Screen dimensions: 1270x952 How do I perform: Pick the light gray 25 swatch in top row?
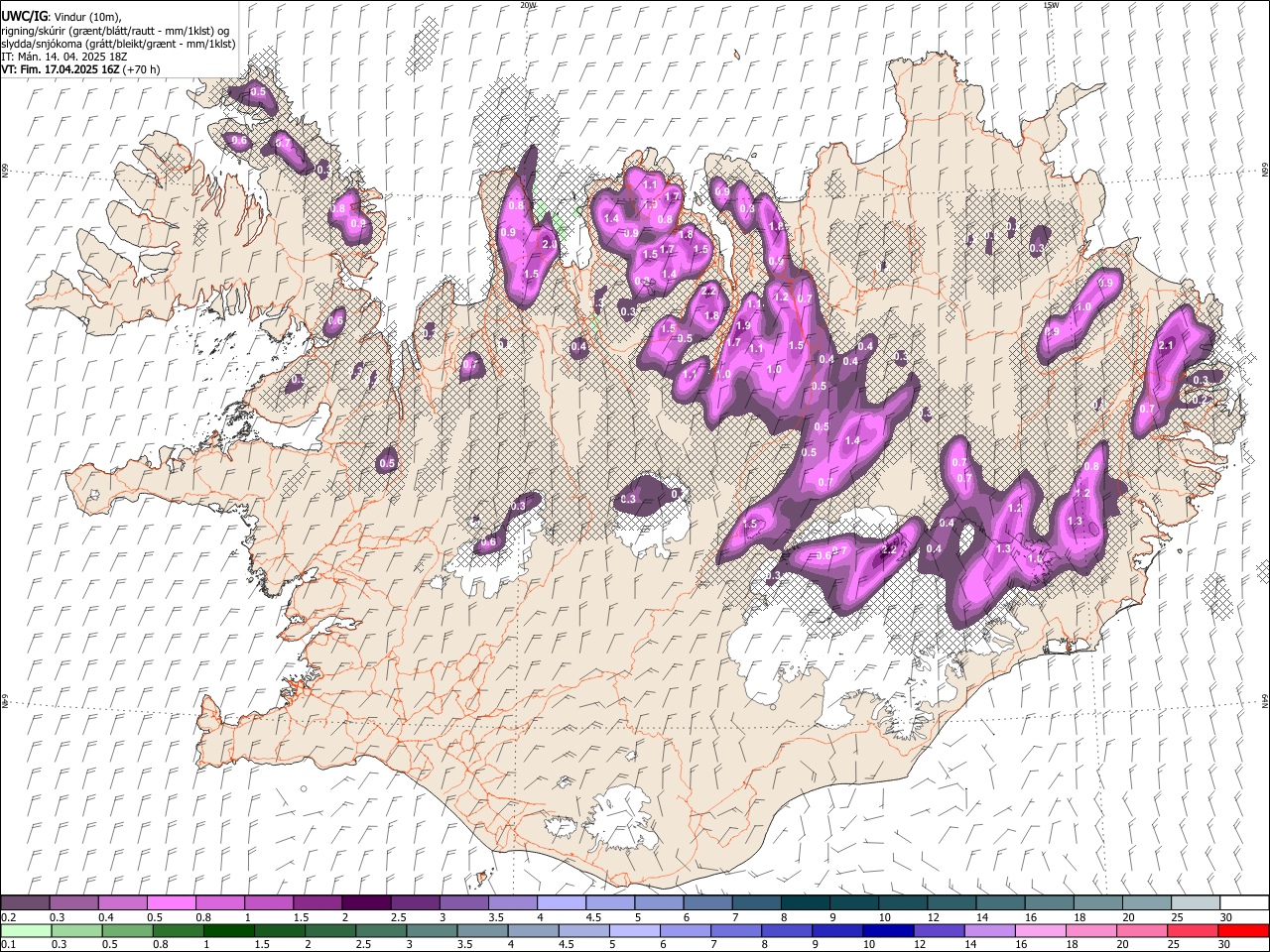point(1195,903)
